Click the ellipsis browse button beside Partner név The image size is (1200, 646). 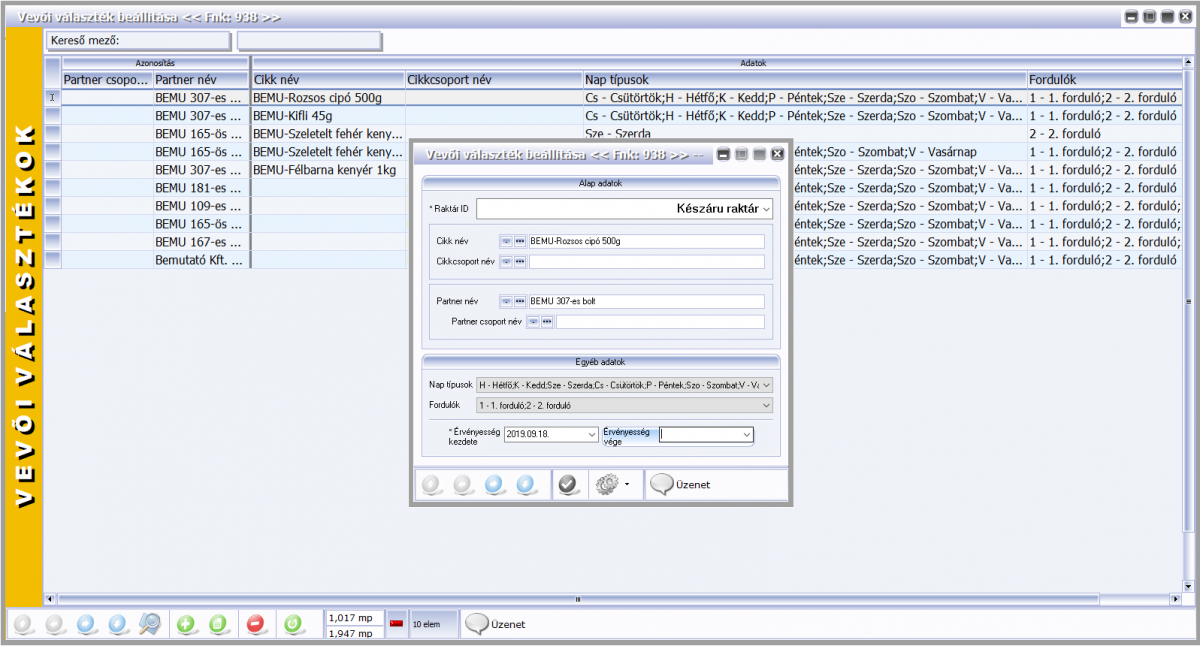[520, 301]
